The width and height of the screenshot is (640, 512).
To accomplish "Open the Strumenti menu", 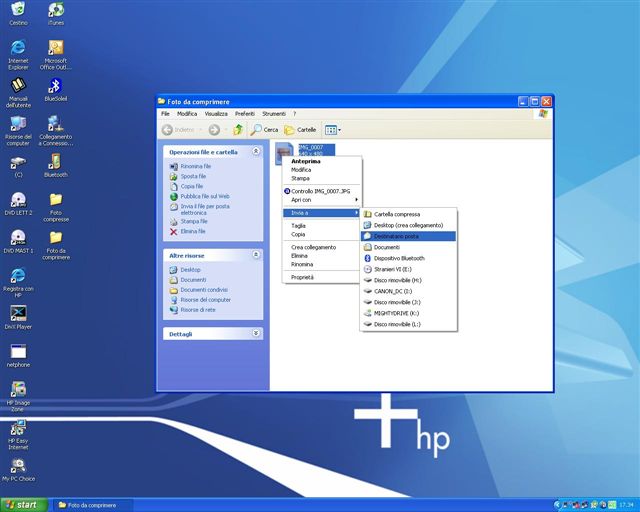I will tap(274, 114).
